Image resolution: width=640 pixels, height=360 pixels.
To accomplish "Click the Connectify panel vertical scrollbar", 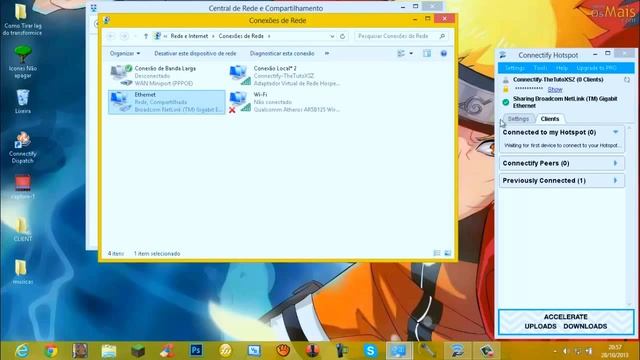I will [x=629, y=216].
